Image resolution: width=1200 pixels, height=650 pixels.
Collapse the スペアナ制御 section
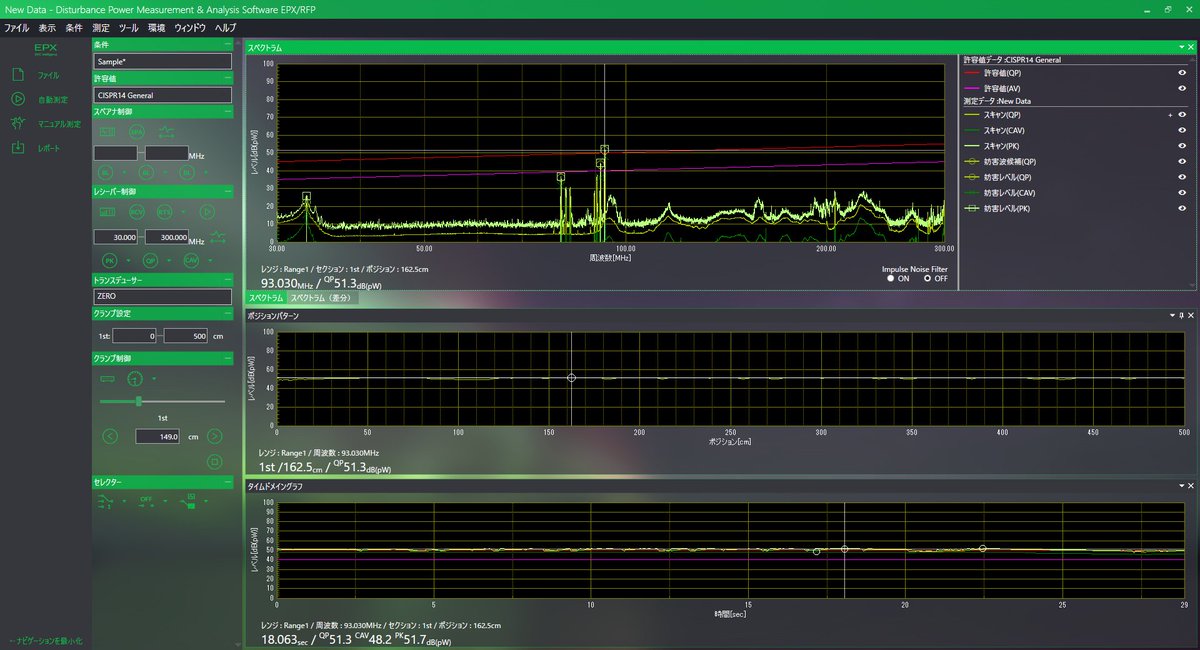pyautogui.click(x=228, y=112)
